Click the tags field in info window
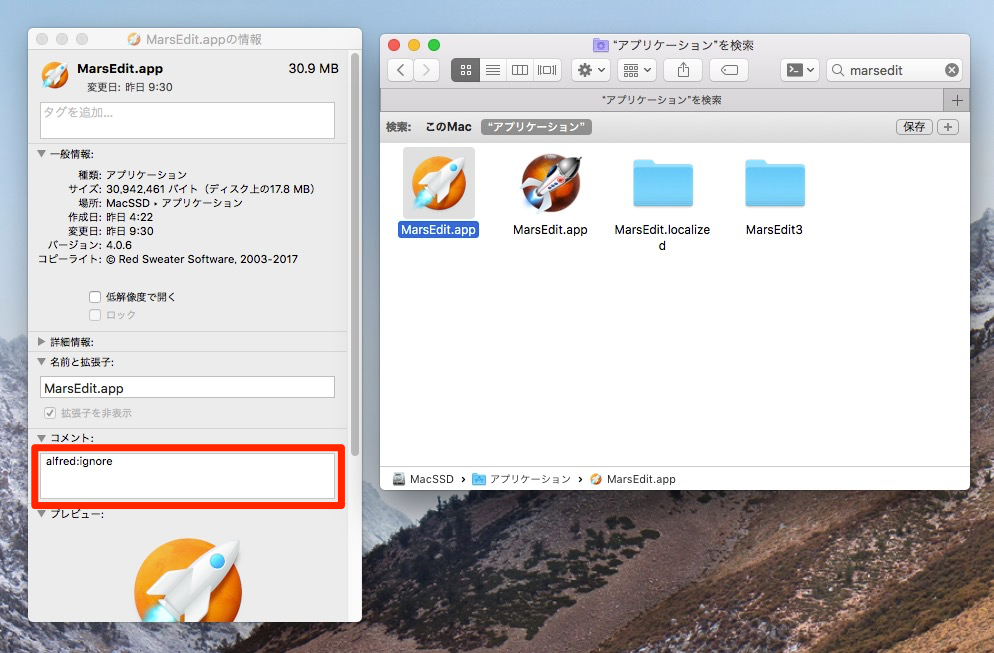Viewport: 994px width, 653px height. (187, 120)
